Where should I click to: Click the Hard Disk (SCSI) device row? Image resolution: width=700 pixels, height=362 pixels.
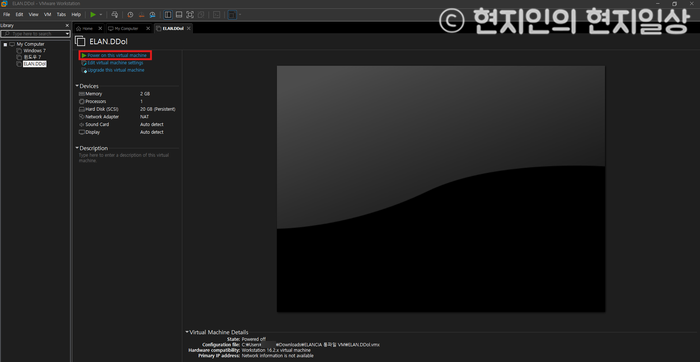[x=128, y=109]
